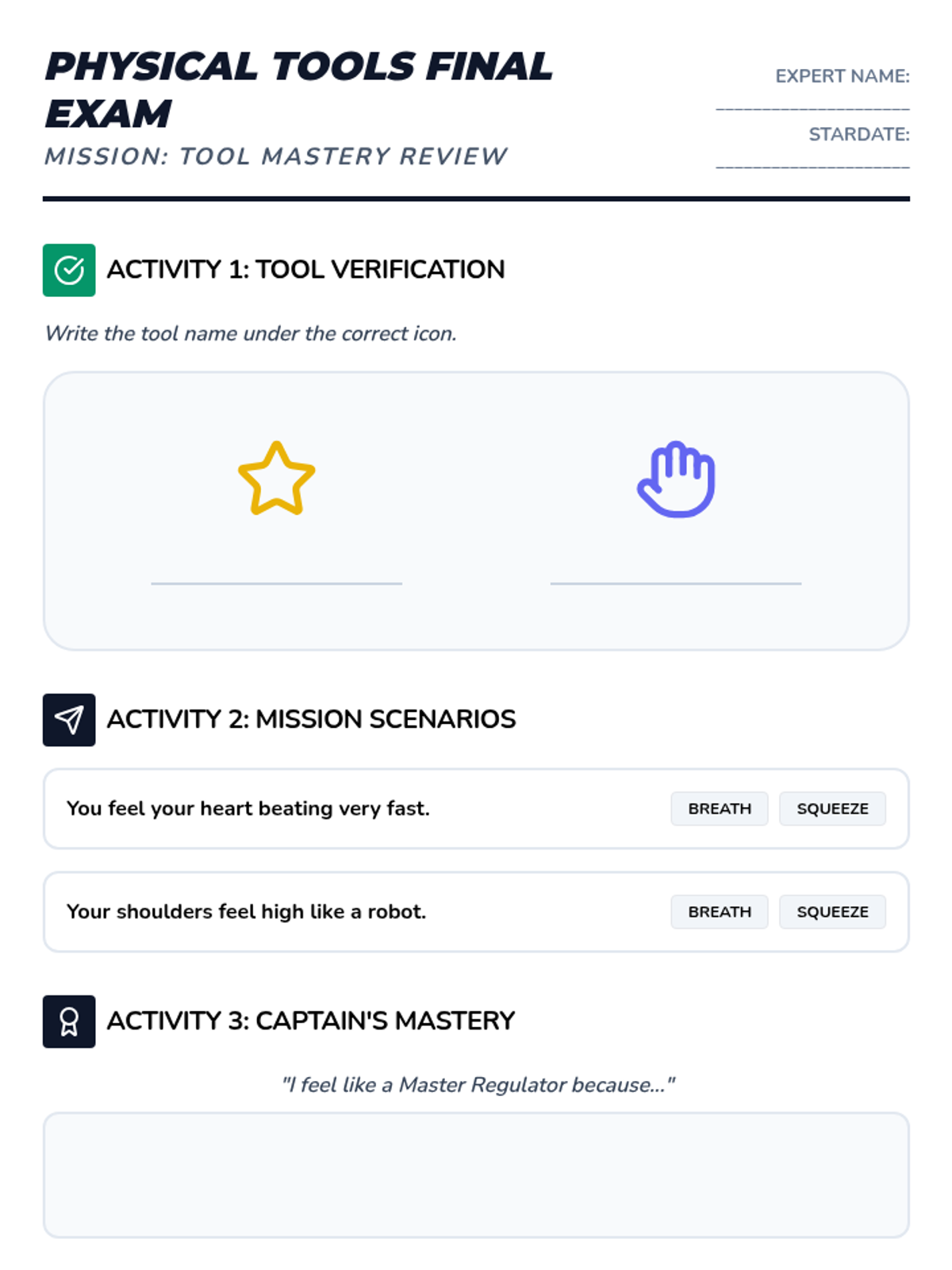
Task: Choose SQUEEZE for the robot shoulders scenario
Action: pyautogui.click(x=832, y=912)
